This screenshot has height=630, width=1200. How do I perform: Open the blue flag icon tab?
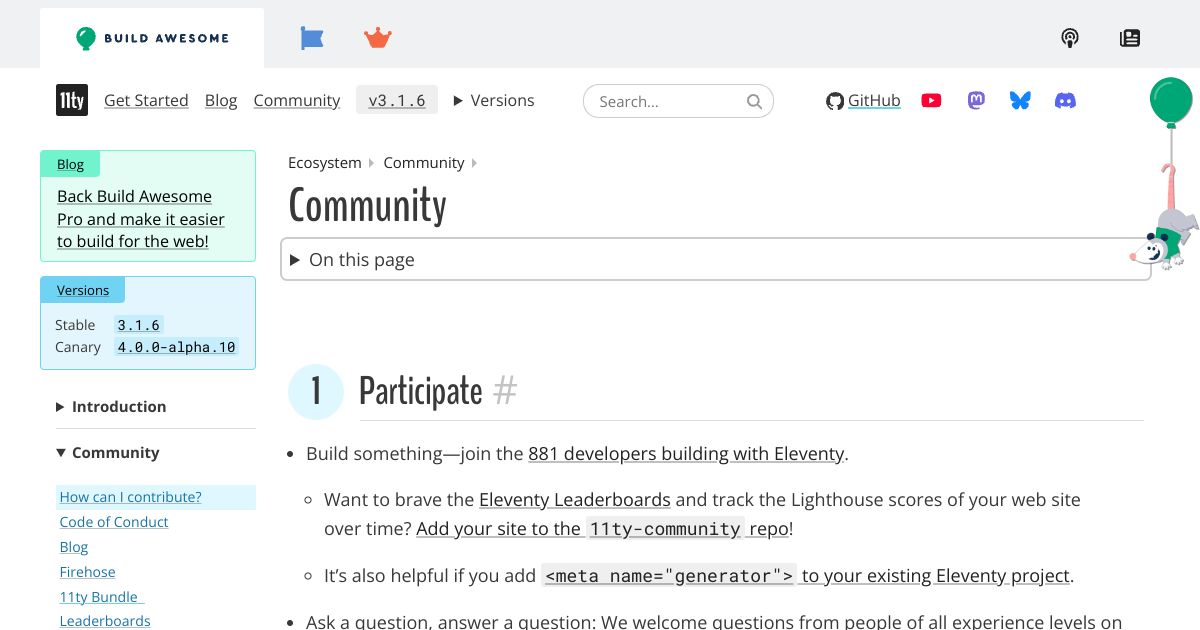tap(312, 38)
